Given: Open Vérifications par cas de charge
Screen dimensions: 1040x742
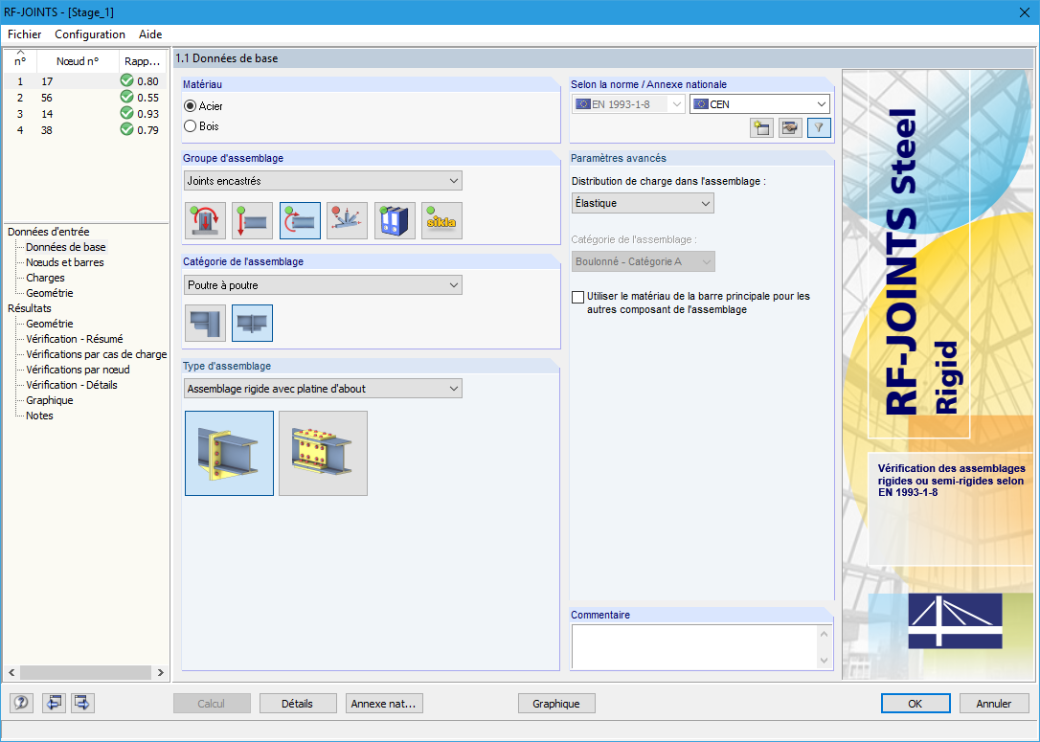Looking at the screenshot, I should click(96, 354).
